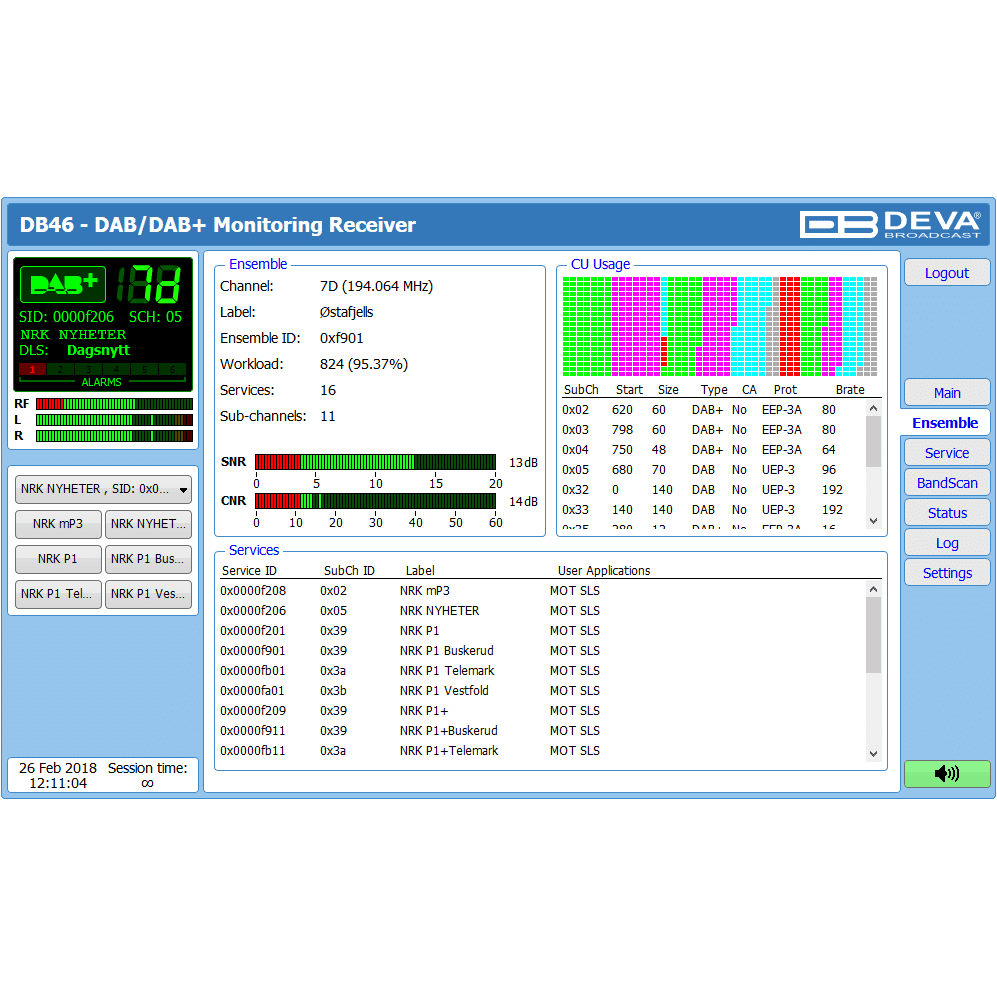Open the Service tab
The width and height of the screenshot is (997, 997).
pos(946,453)
